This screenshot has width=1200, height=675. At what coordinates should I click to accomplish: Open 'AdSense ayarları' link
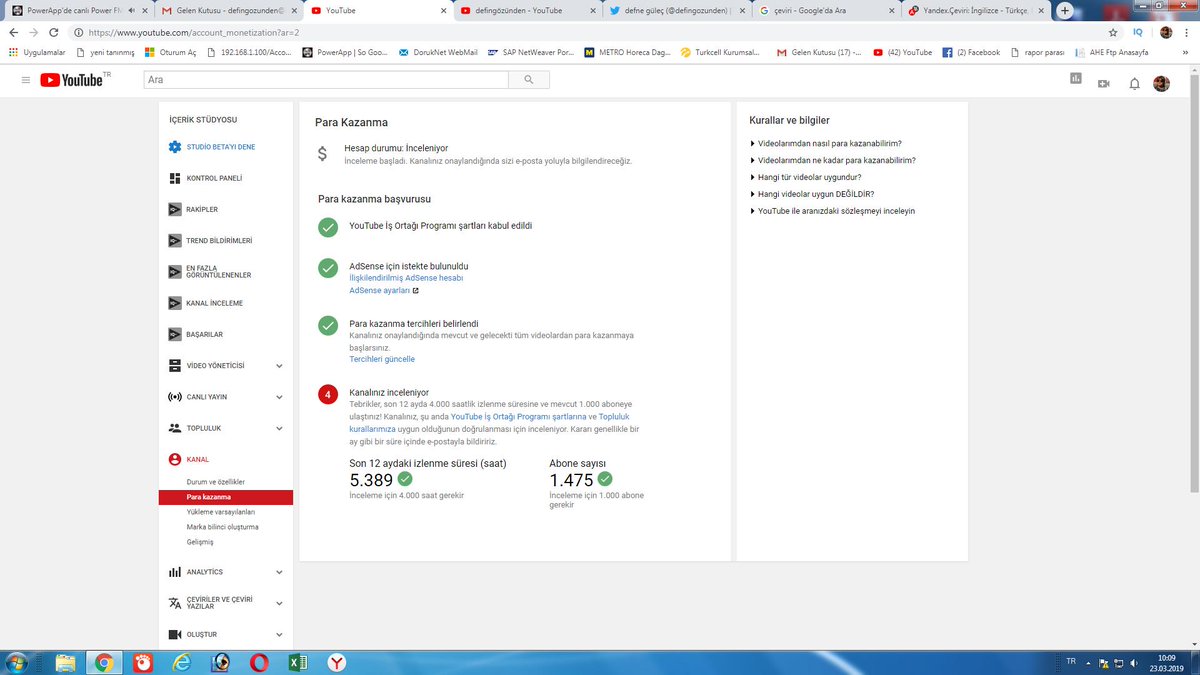pos(380,290)
